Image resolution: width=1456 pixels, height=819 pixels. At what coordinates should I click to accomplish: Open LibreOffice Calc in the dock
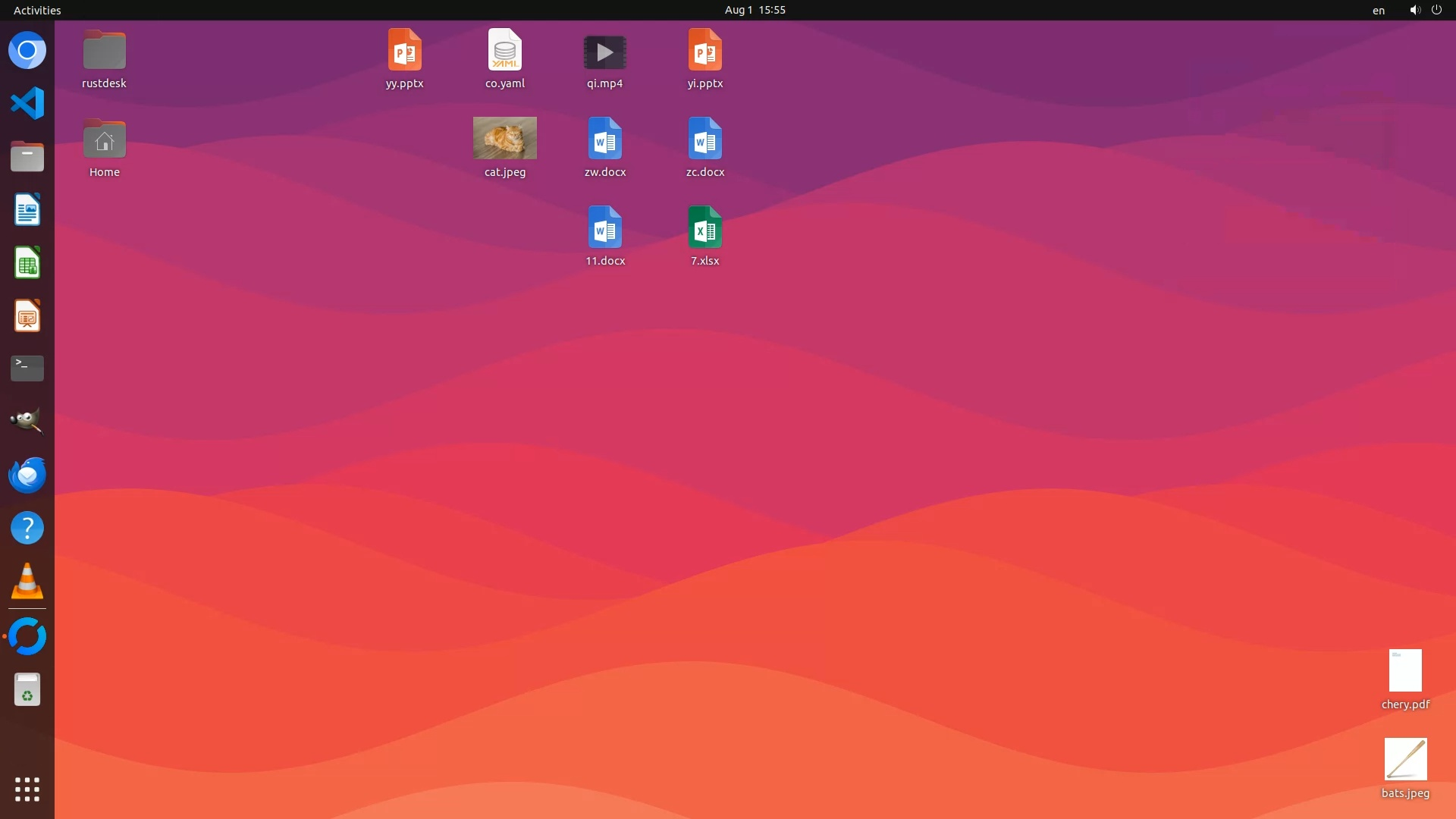coord(27,263)
